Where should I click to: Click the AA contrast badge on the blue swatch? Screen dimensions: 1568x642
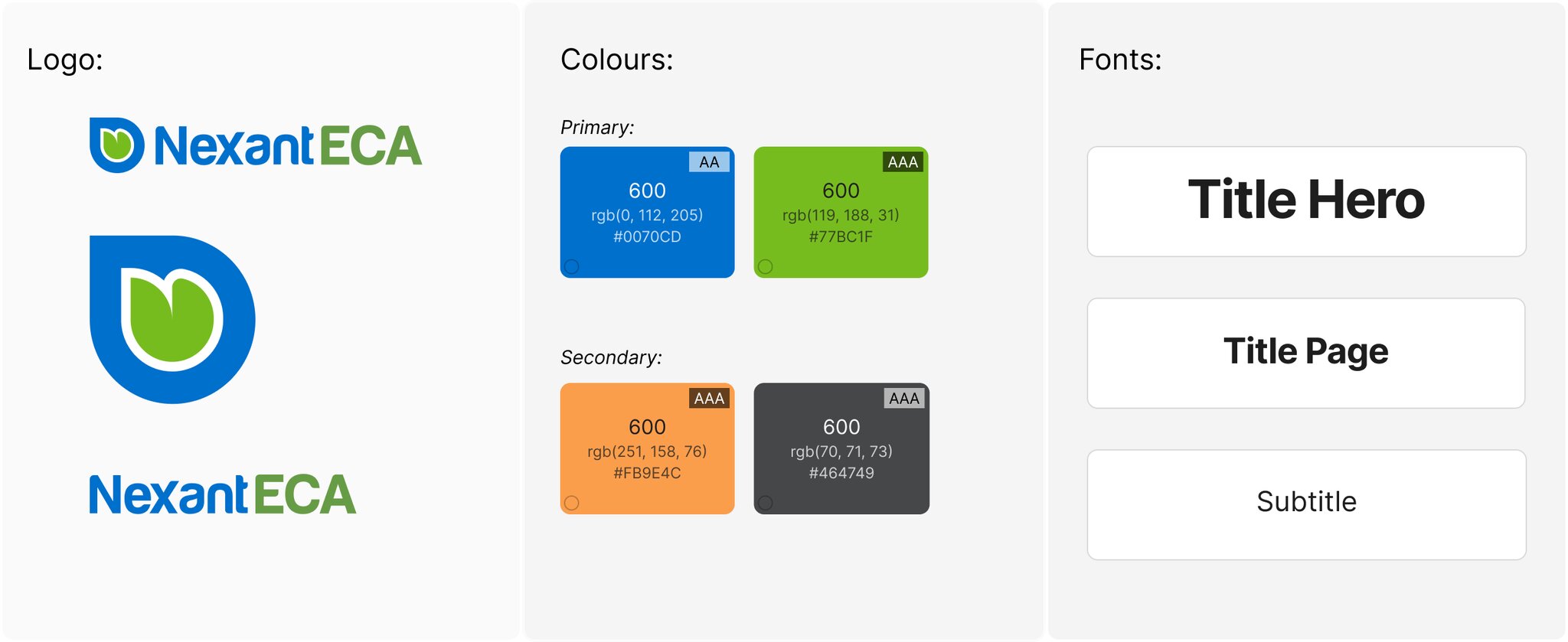709,162
